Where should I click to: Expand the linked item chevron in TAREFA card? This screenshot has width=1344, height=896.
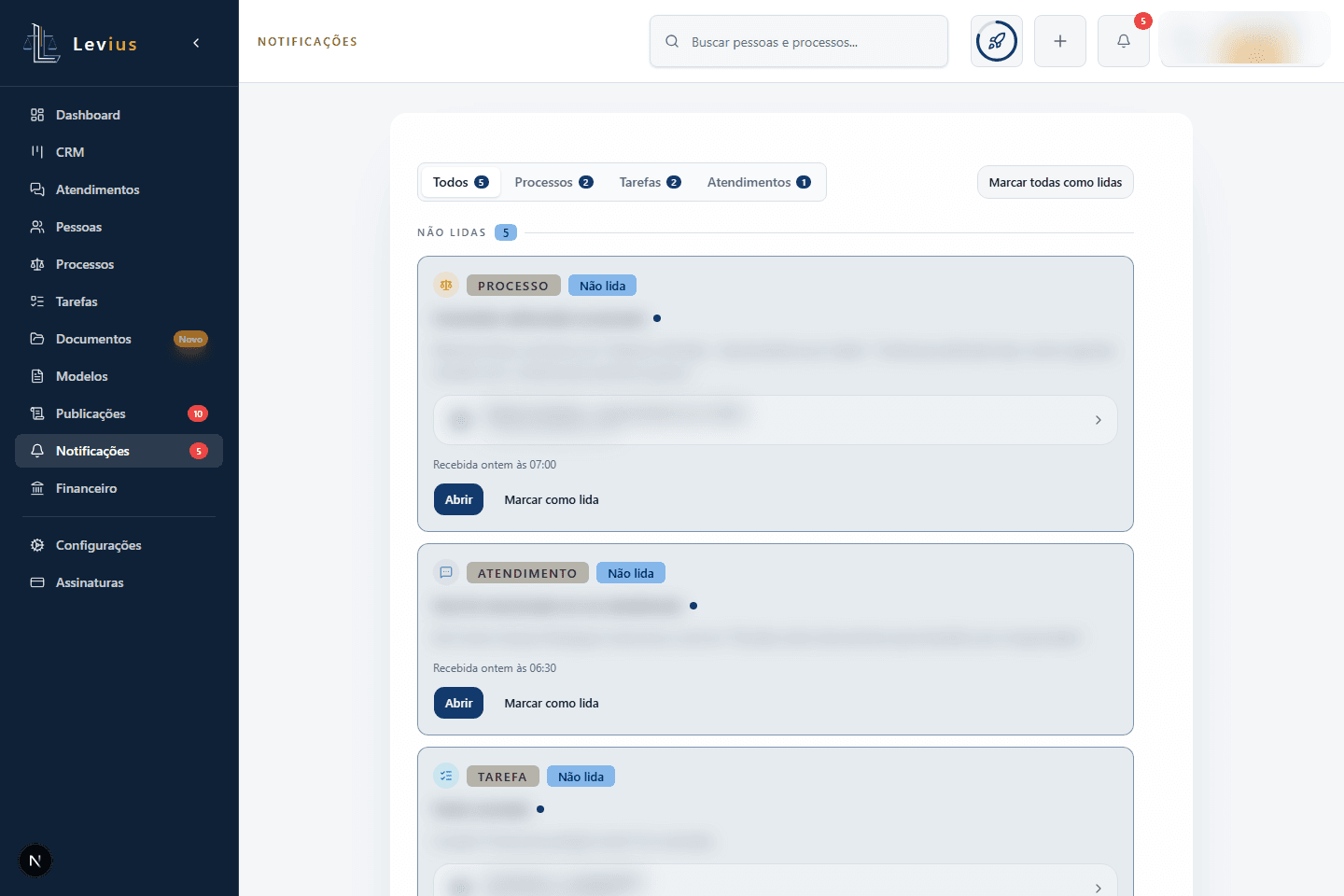[1098, 888]
